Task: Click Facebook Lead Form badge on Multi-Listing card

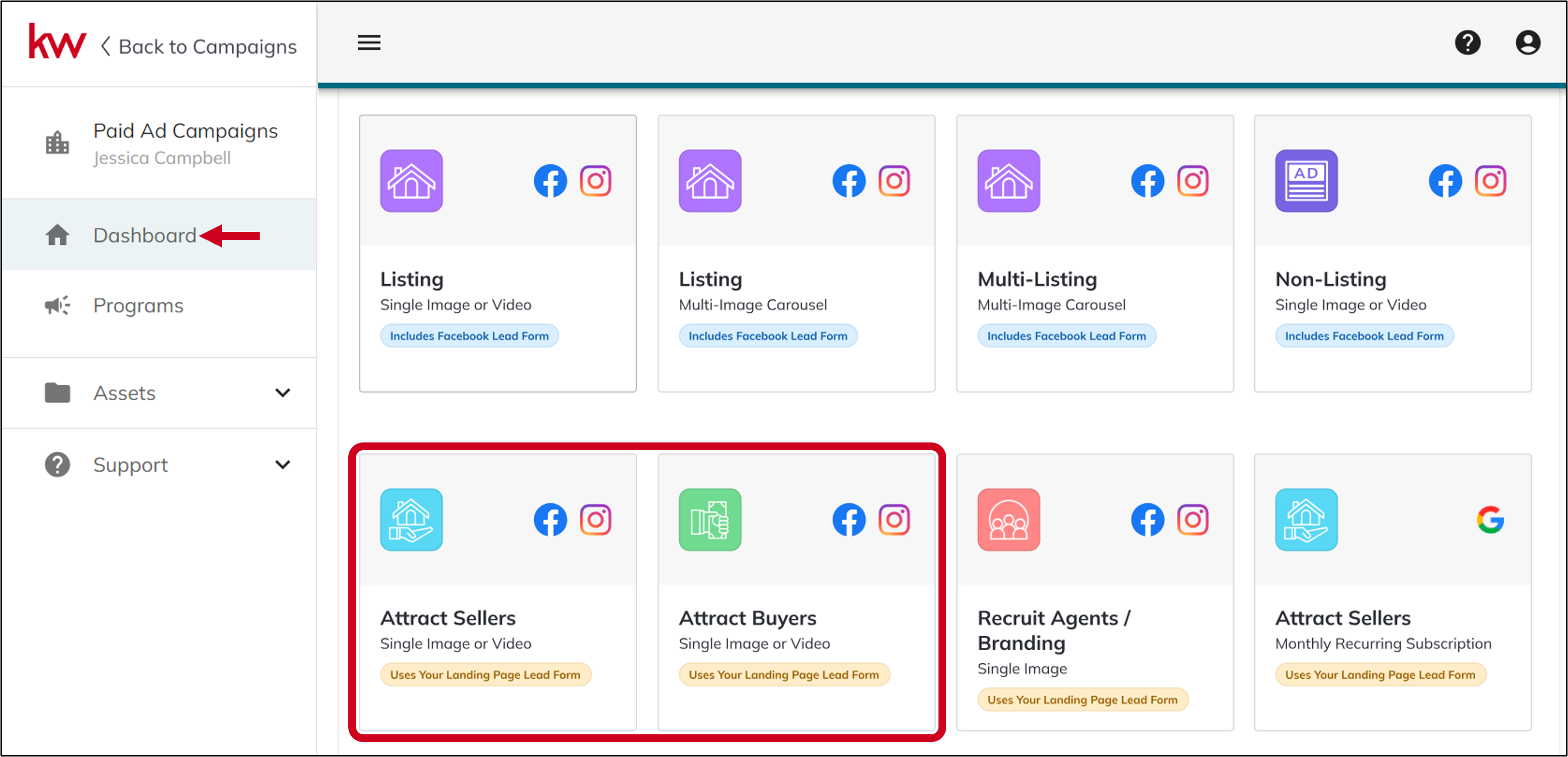Action: pyautogui.click(x=1066, y=336)
